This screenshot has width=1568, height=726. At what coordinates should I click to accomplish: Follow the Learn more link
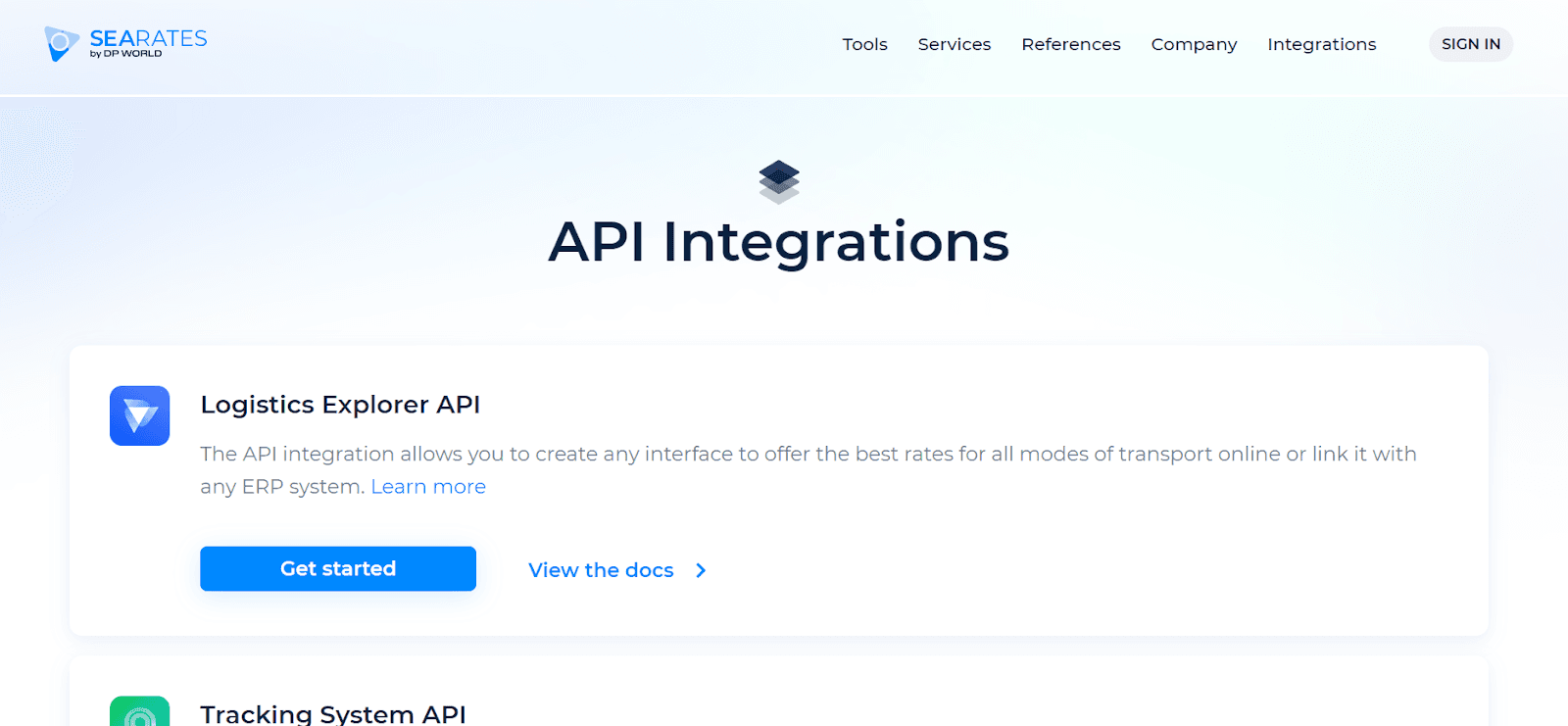point(428,487)
